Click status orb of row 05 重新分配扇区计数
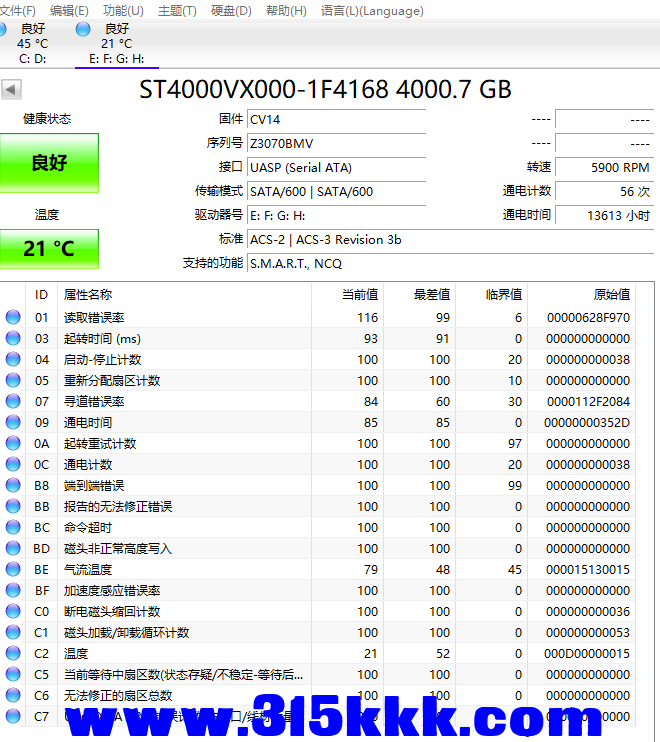 pos(13,380)
